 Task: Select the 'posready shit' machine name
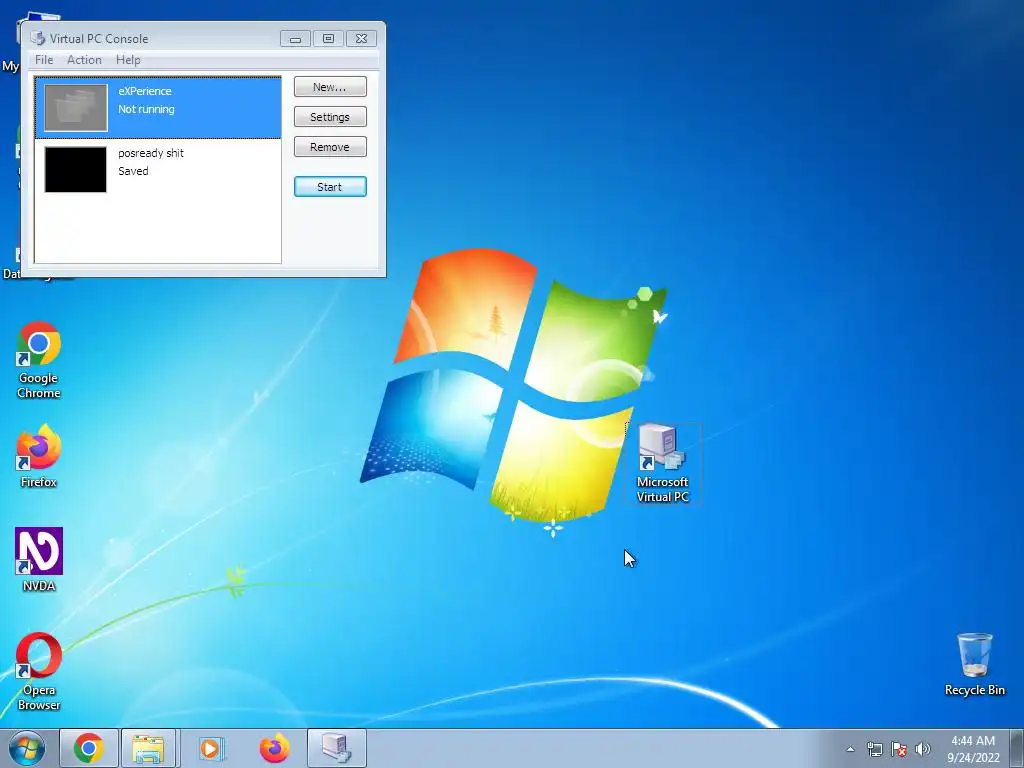pos(151,153)
